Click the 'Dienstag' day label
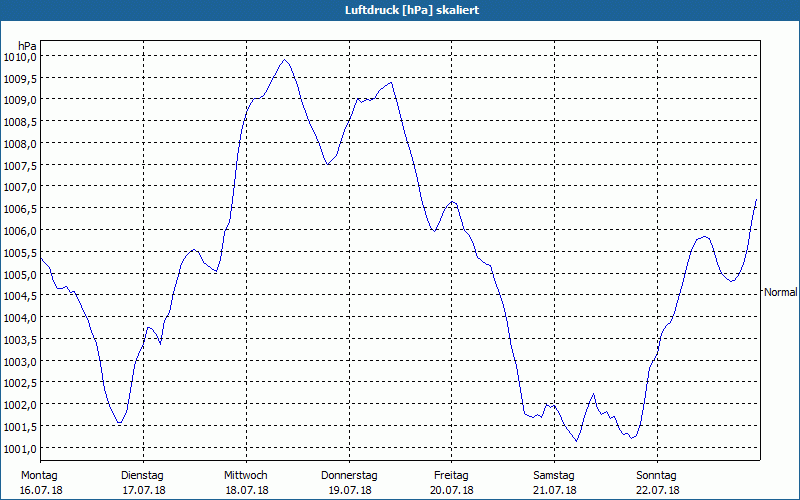800x500 pixels. (x=142, y=475)
